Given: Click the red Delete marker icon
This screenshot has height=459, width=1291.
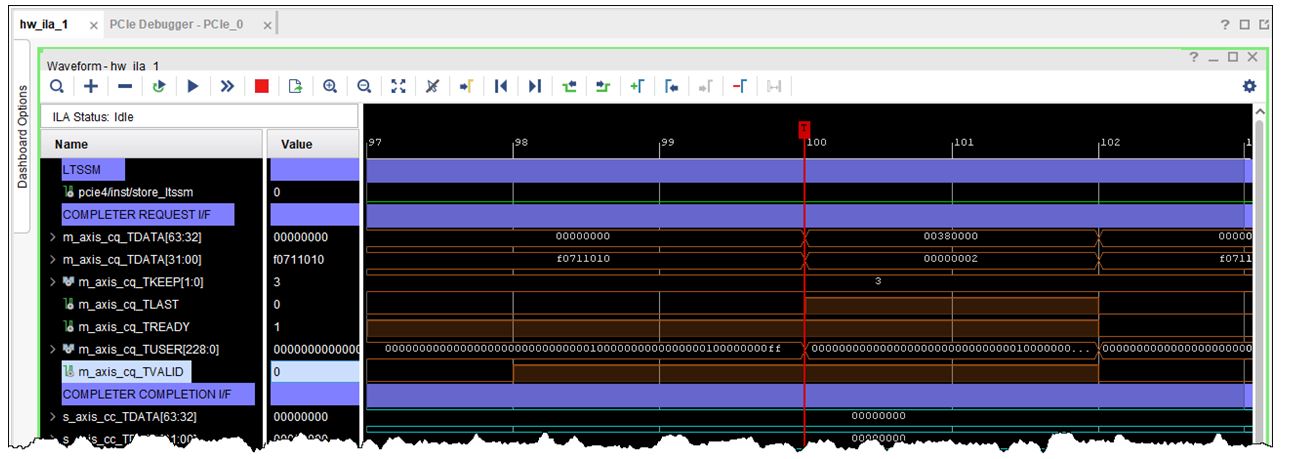Looking at the screenshot, I should point(739,86).
